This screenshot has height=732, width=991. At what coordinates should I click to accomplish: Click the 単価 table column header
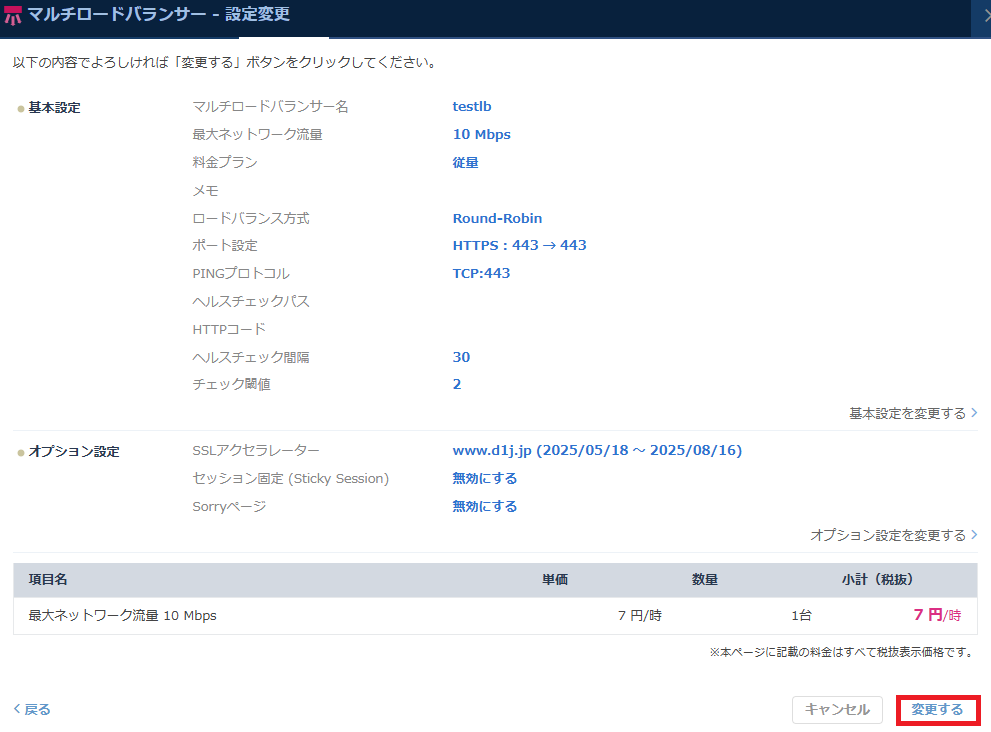(555, 580)
